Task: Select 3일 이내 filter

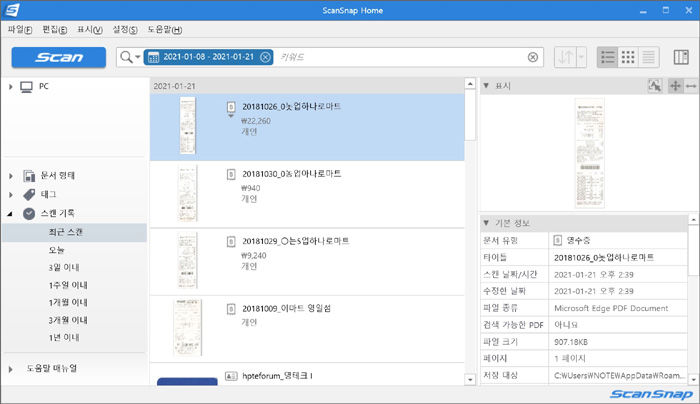Action: click(64, 267)
